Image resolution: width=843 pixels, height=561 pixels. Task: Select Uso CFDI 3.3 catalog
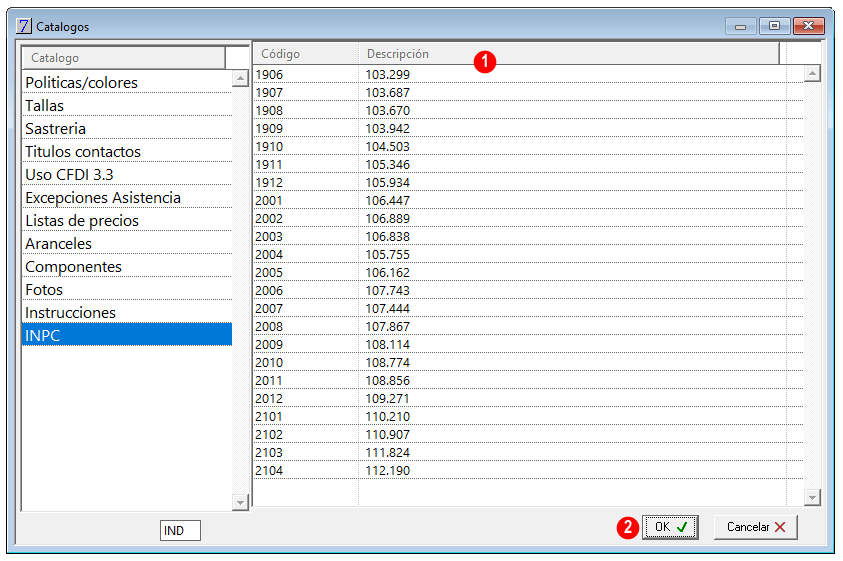(69, 175)
